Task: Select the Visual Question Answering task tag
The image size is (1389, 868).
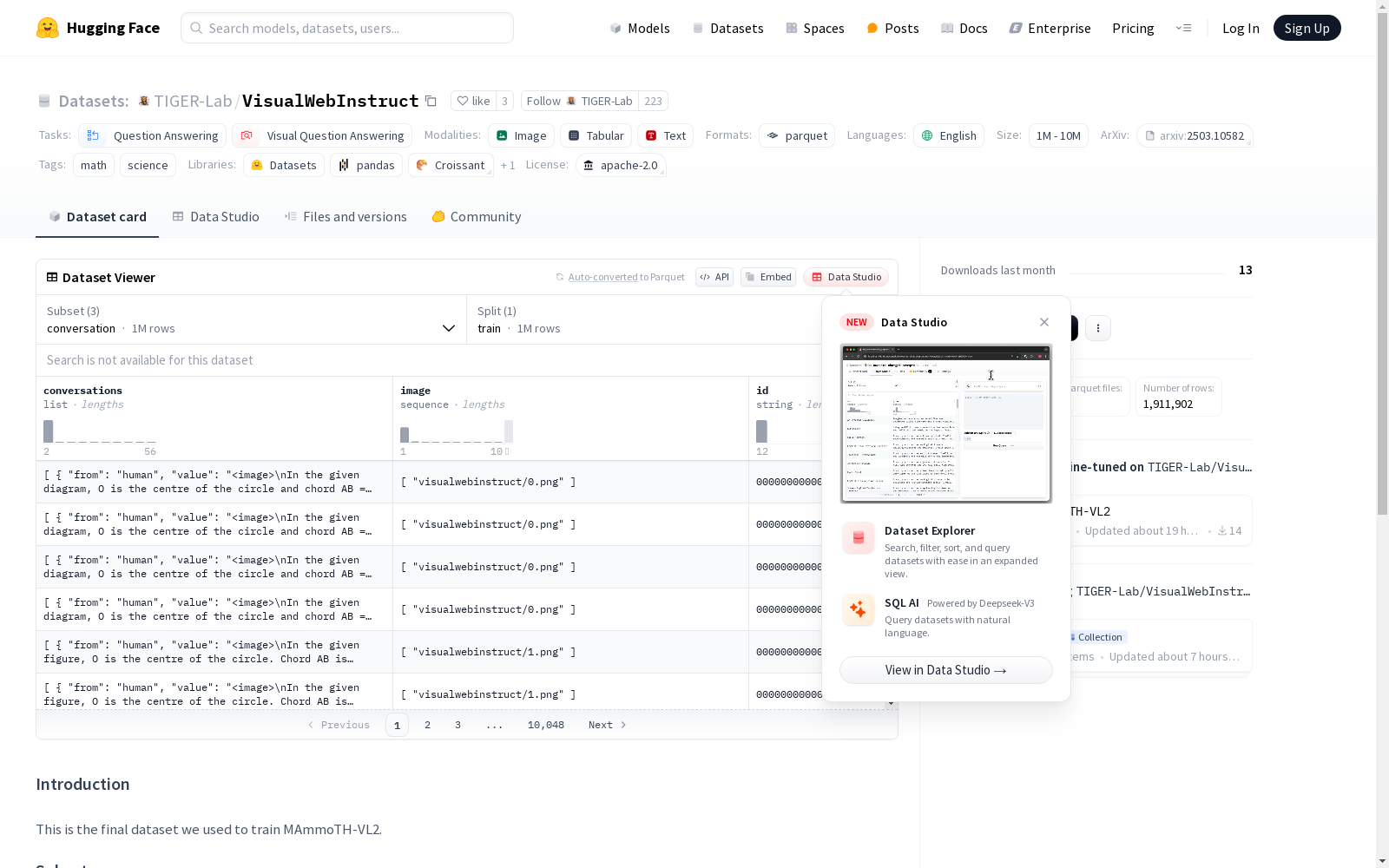Action: point(322,135)
